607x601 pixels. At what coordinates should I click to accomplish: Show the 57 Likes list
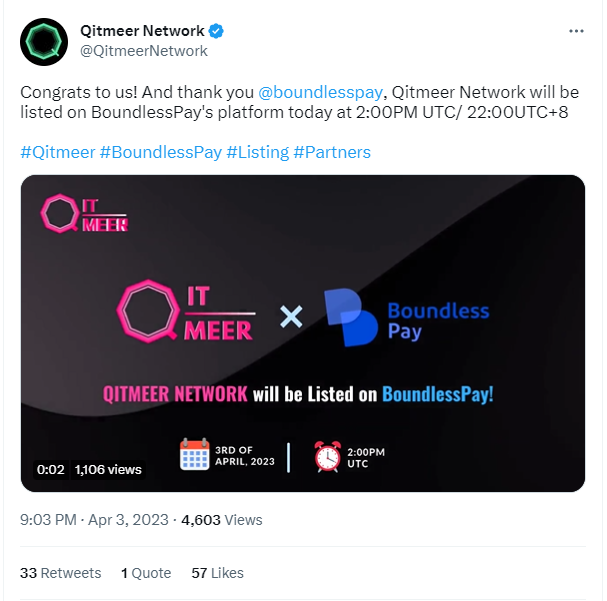pyautogui.click(x=217, y=573)
